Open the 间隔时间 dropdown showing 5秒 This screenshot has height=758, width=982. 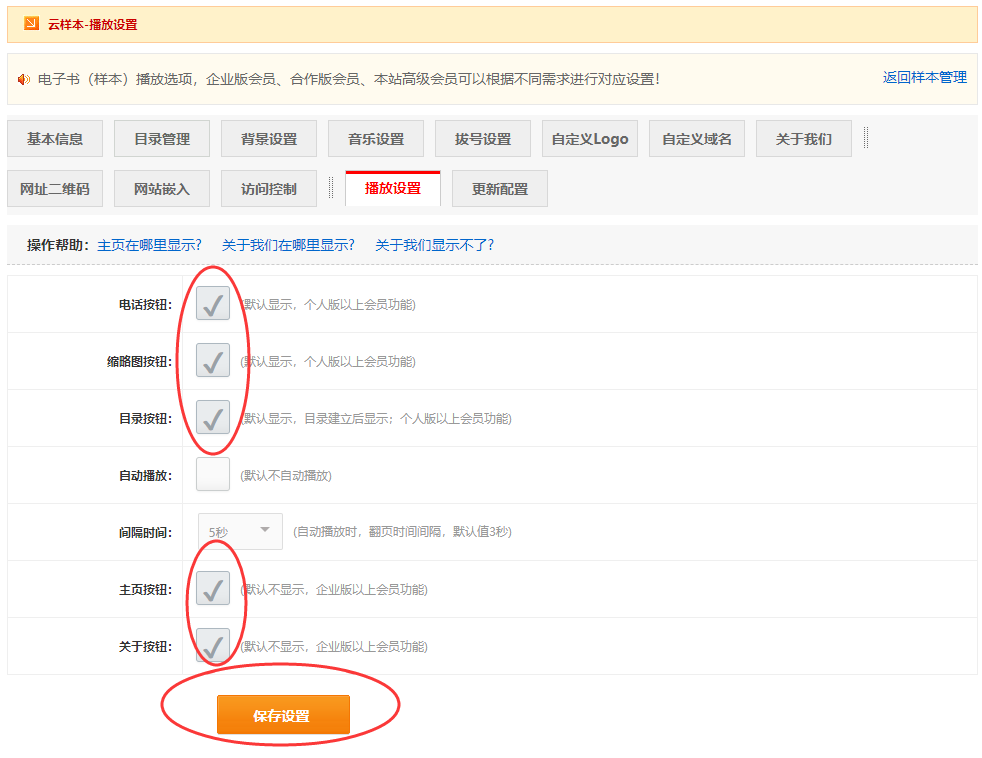pos(240,531)
